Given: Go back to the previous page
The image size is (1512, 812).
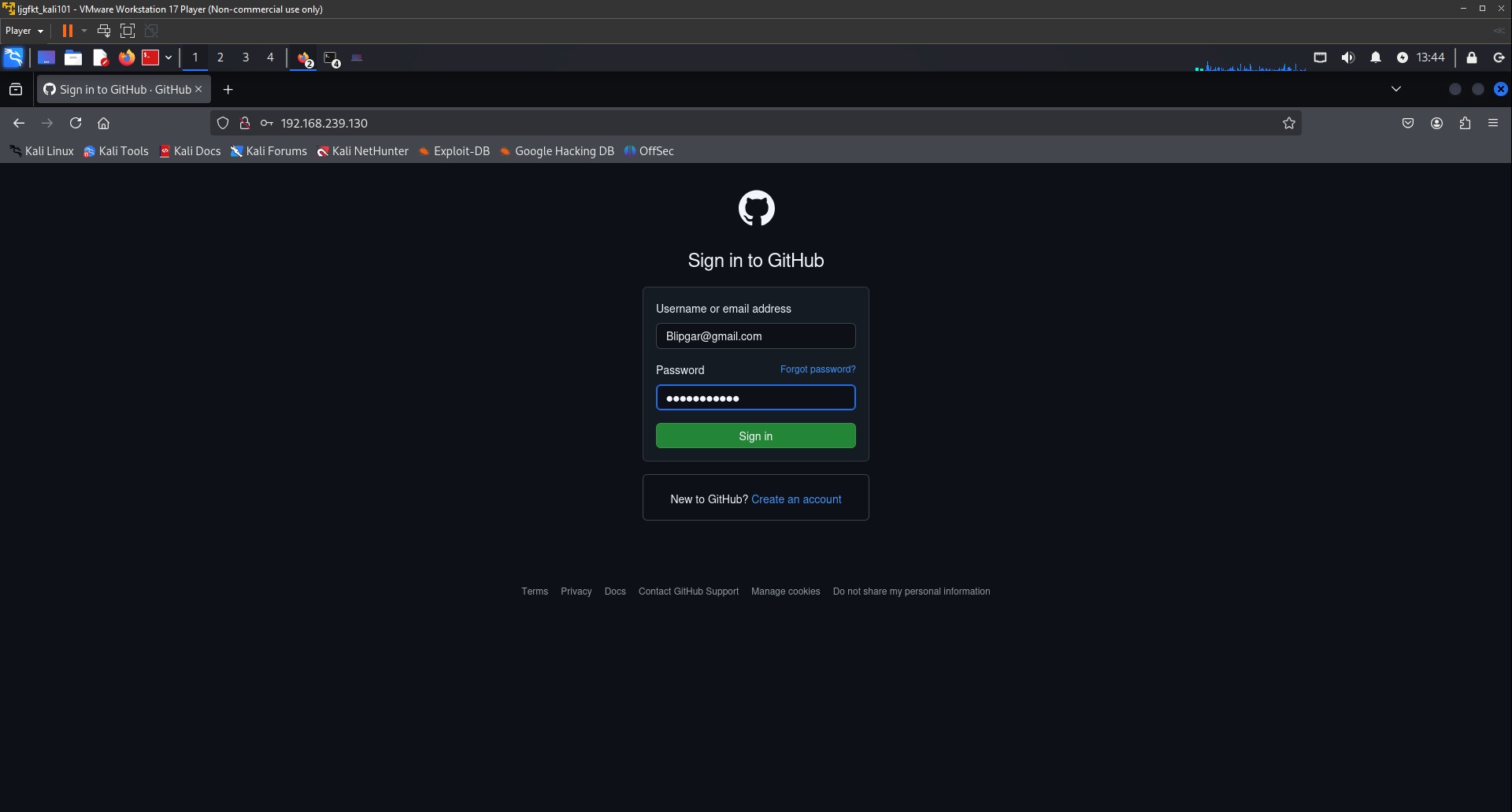Looking at the screenshot, I should 19,123.
